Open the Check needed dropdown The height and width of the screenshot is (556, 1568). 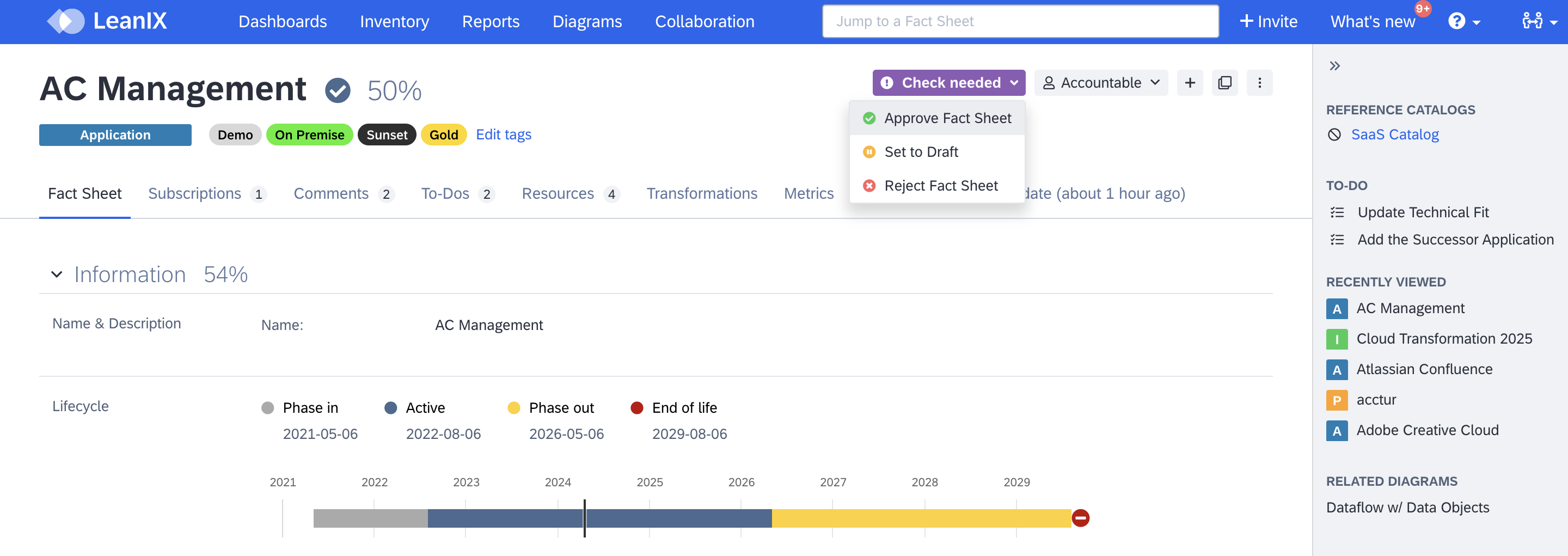(949, 83)
